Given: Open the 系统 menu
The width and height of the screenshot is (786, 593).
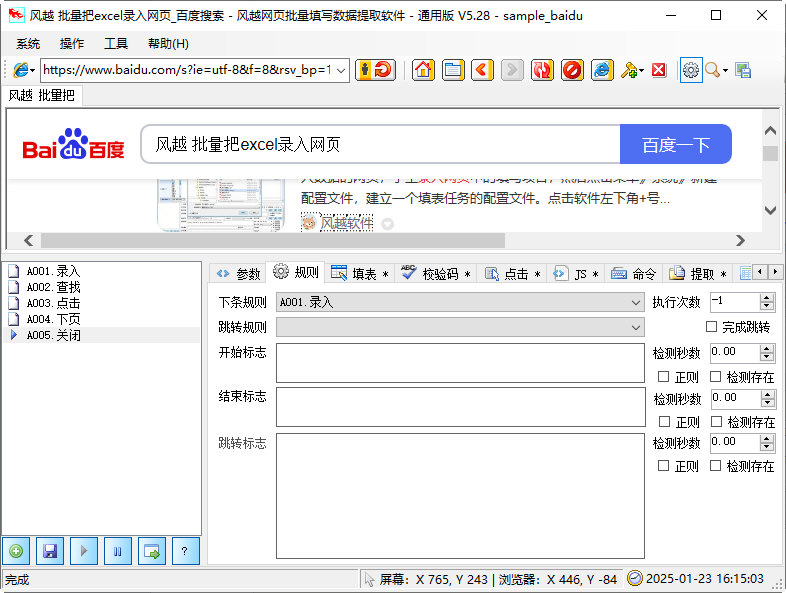Looking at the screenshot, I should [28, 44].
